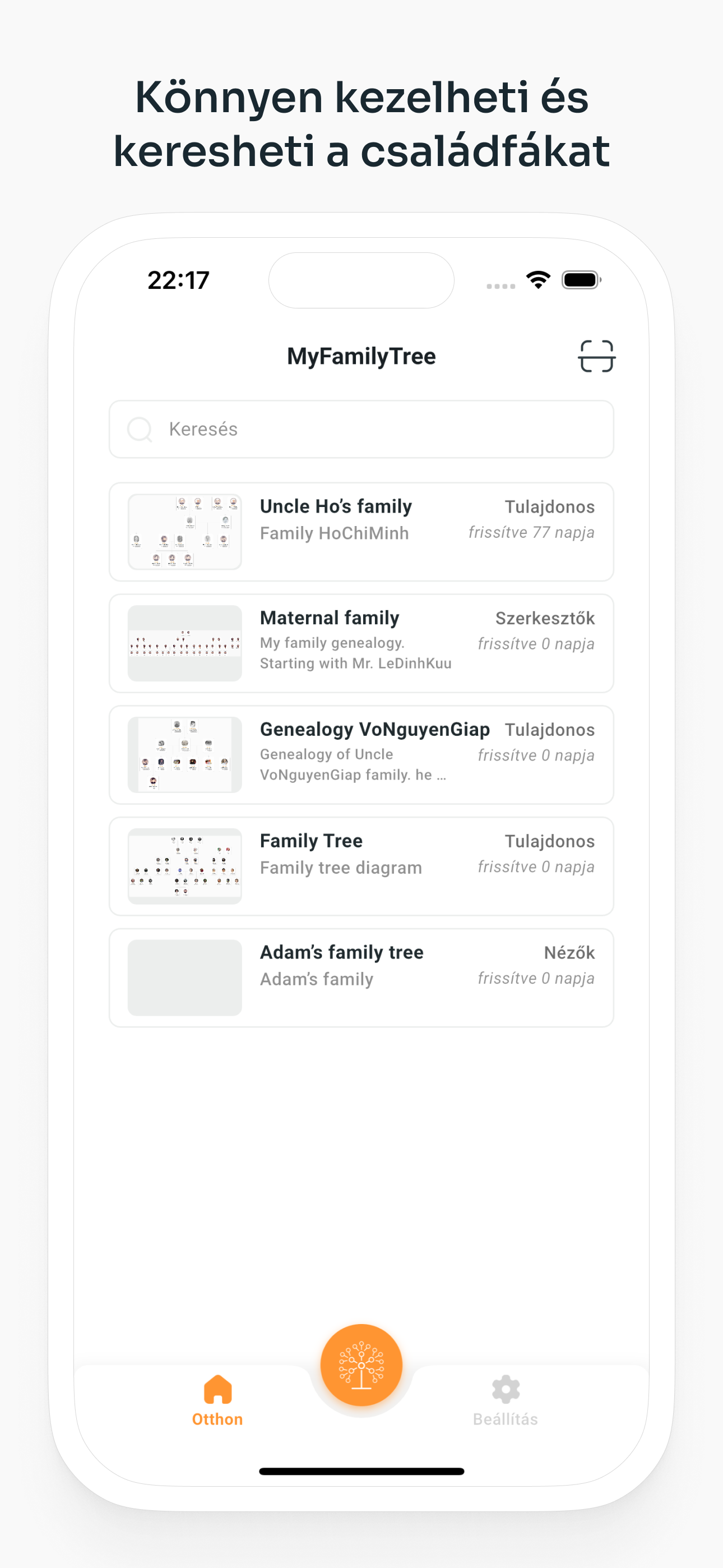
Task: Open the Beállítás gear icon
Action: tap(505, 1389)
